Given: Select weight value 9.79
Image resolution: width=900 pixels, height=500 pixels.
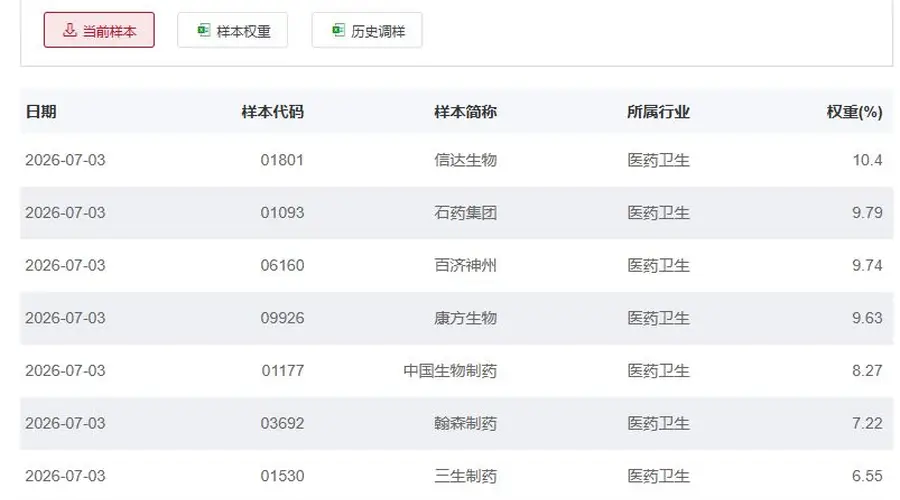Looking at the screenshot, I should pos(867,212).
